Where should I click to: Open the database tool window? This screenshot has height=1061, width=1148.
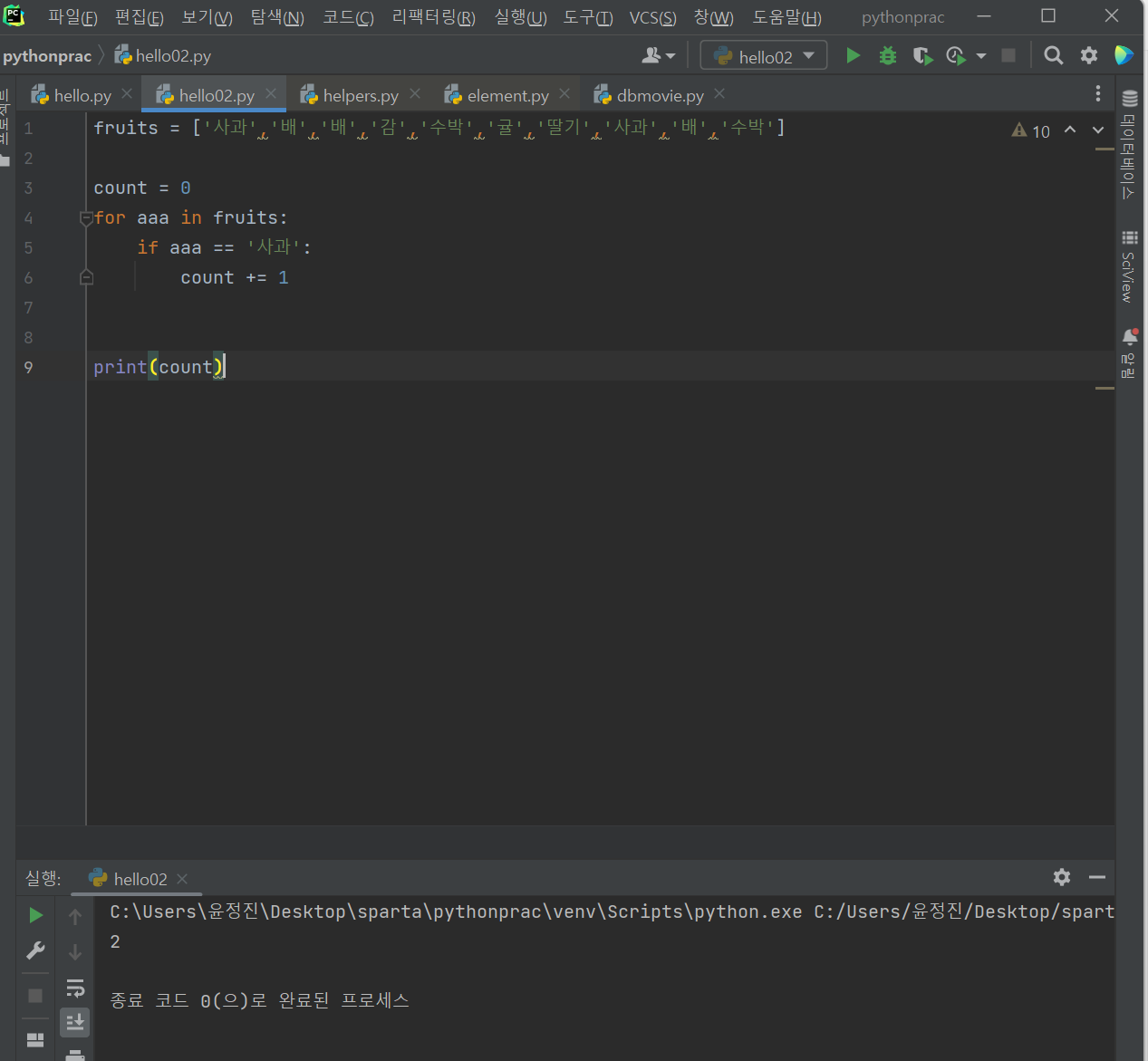coord(1129,144)
